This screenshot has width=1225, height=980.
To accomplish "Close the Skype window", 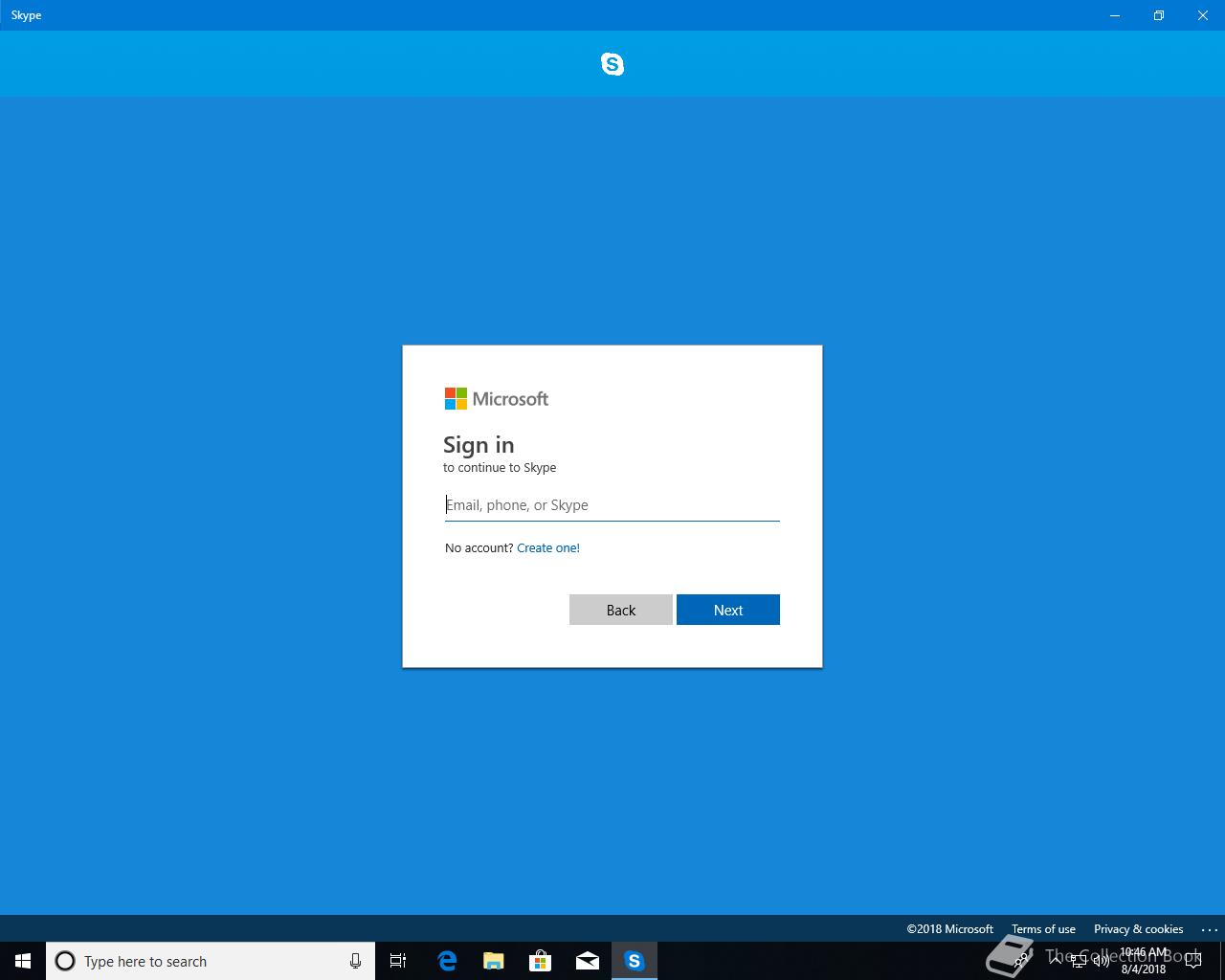I will click(x=1203, y=15).
